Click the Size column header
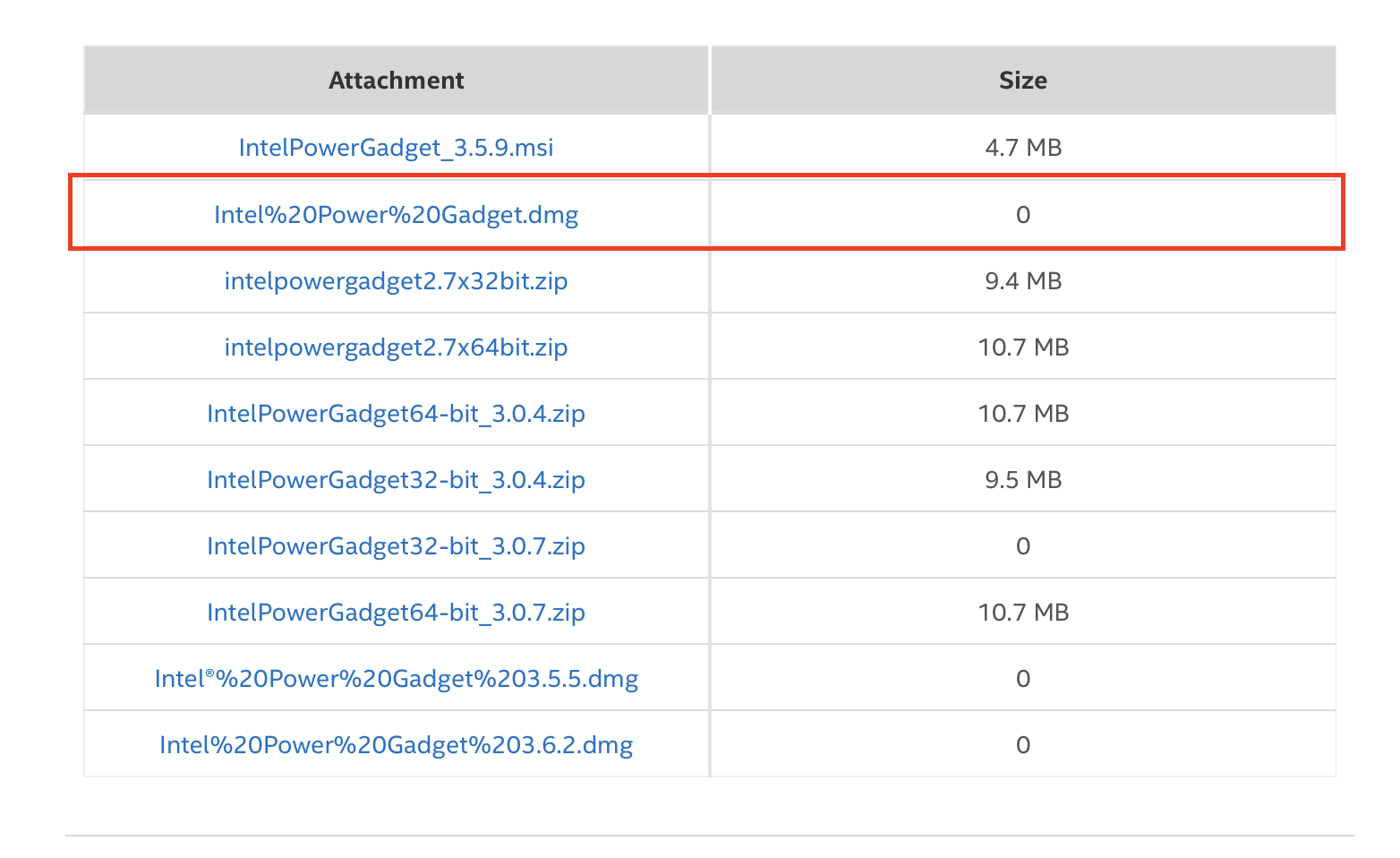The width and height of the screenshot is (1400, 858). [x=1023, y=81]
